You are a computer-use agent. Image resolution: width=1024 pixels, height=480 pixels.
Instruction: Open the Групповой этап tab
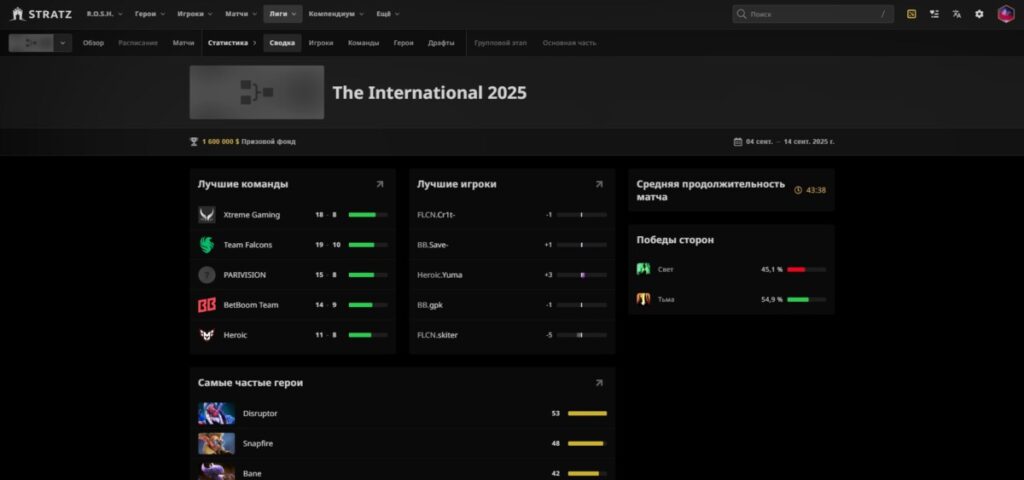(500, 43)
